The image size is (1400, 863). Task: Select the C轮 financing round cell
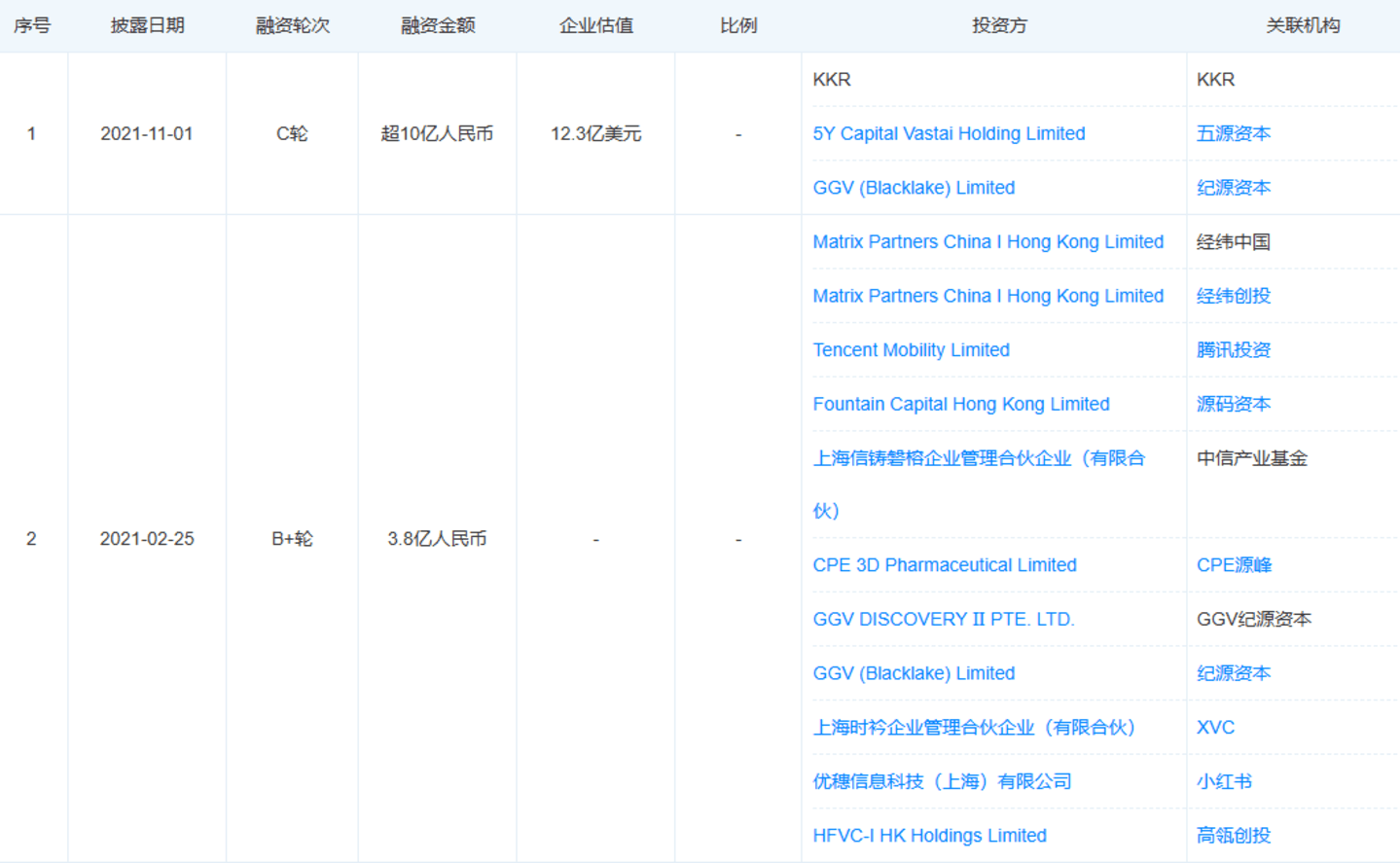pyautogui.click(x=292, y=133)
